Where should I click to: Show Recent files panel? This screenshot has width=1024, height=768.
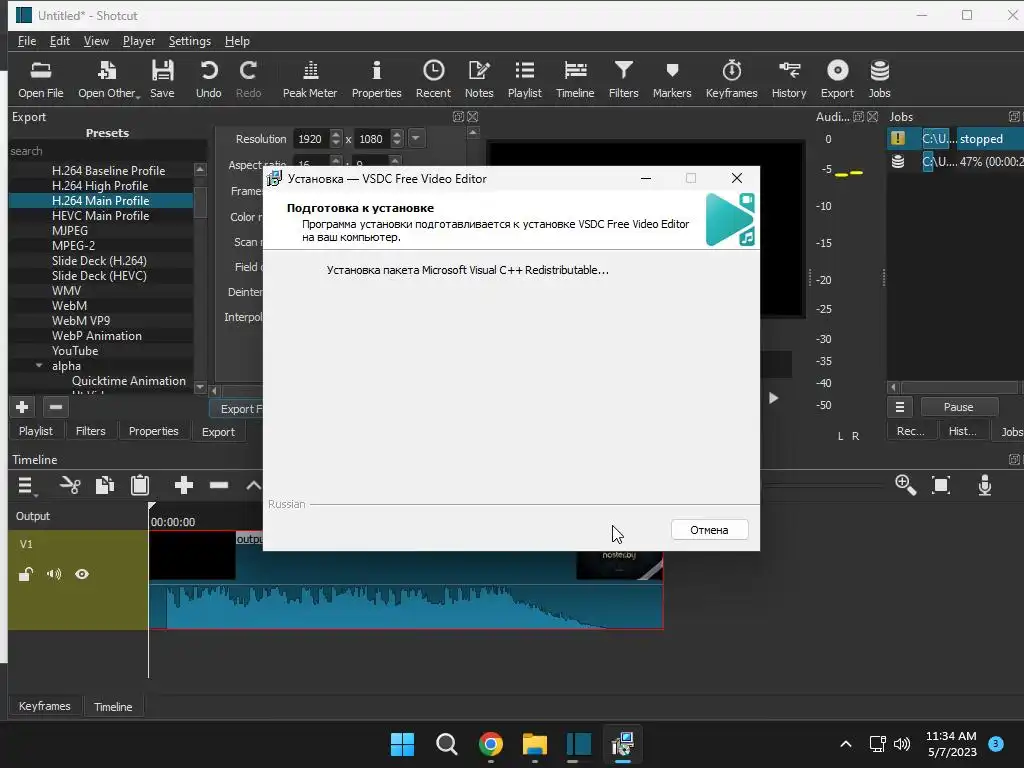tap(433, 80)
